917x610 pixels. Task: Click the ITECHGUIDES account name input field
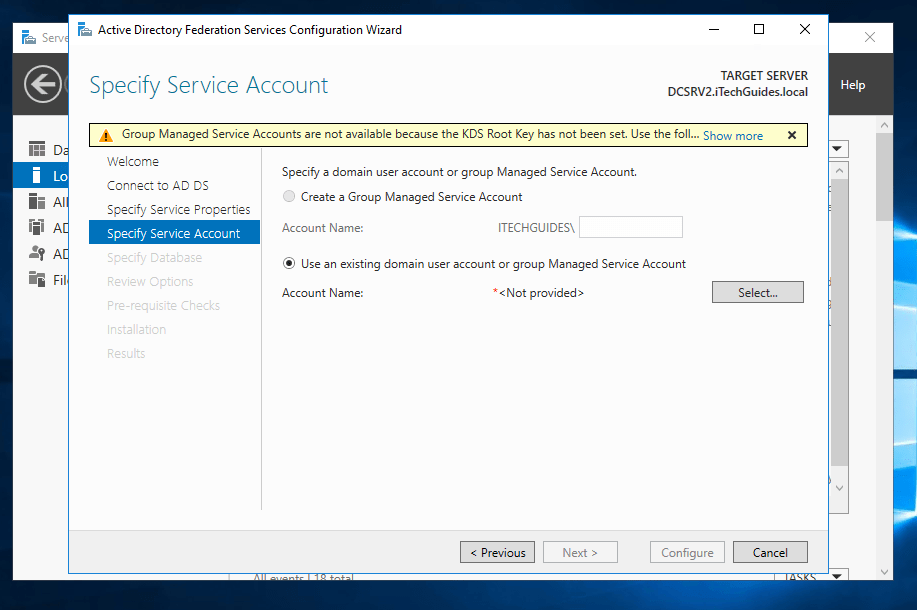pyautogui.click(x=630, y=227)
